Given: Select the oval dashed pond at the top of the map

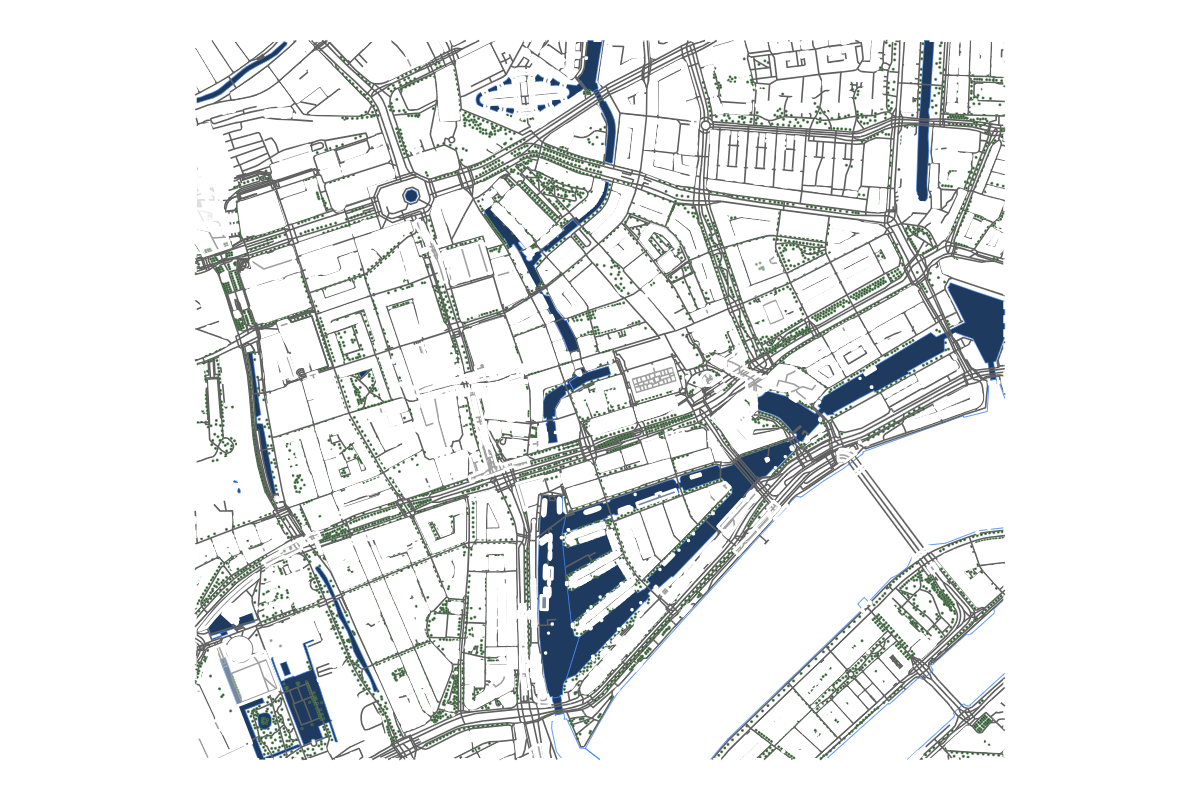Looking at the screenshot, I should click(530, 93).
